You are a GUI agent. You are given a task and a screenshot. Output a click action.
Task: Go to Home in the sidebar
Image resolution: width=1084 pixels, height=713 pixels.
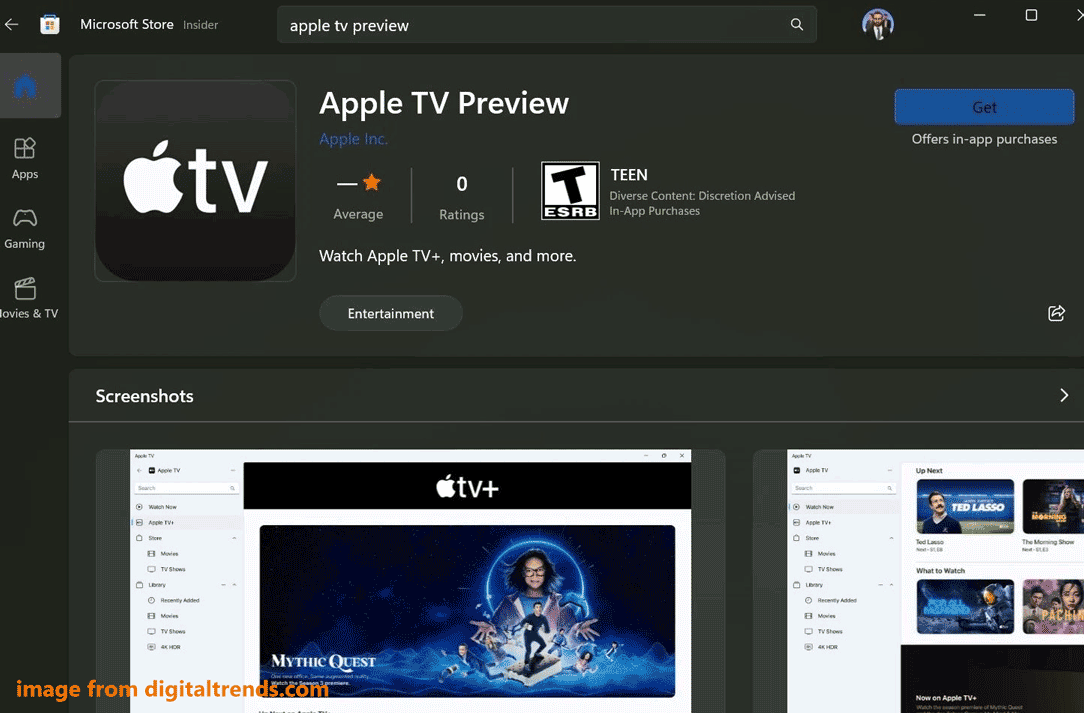(25, 86)
